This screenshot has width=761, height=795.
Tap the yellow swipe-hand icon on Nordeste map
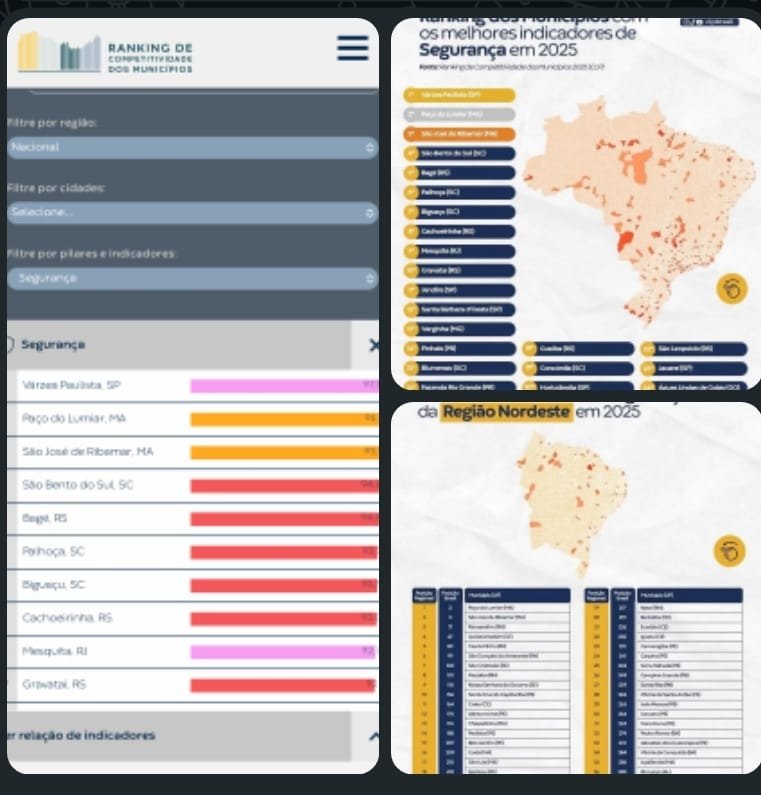tap(729, 551)
